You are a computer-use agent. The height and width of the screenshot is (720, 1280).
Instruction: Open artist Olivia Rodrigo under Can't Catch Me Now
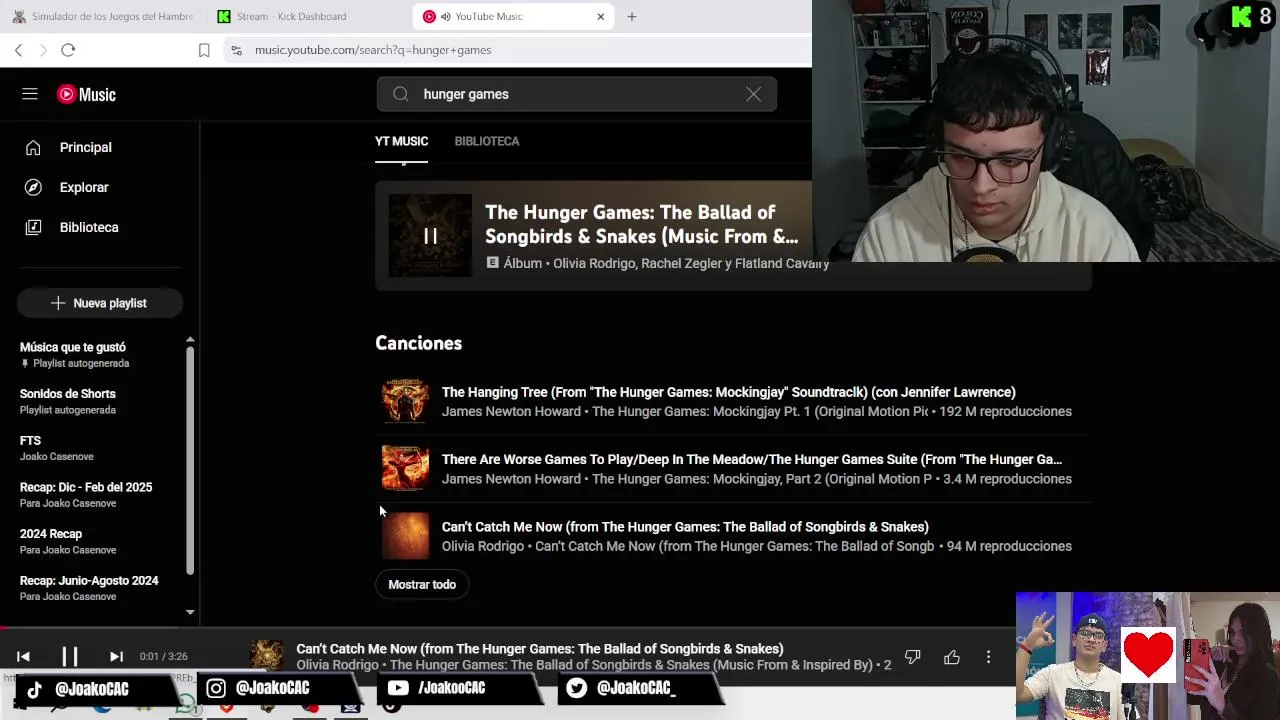click(483, 546)
